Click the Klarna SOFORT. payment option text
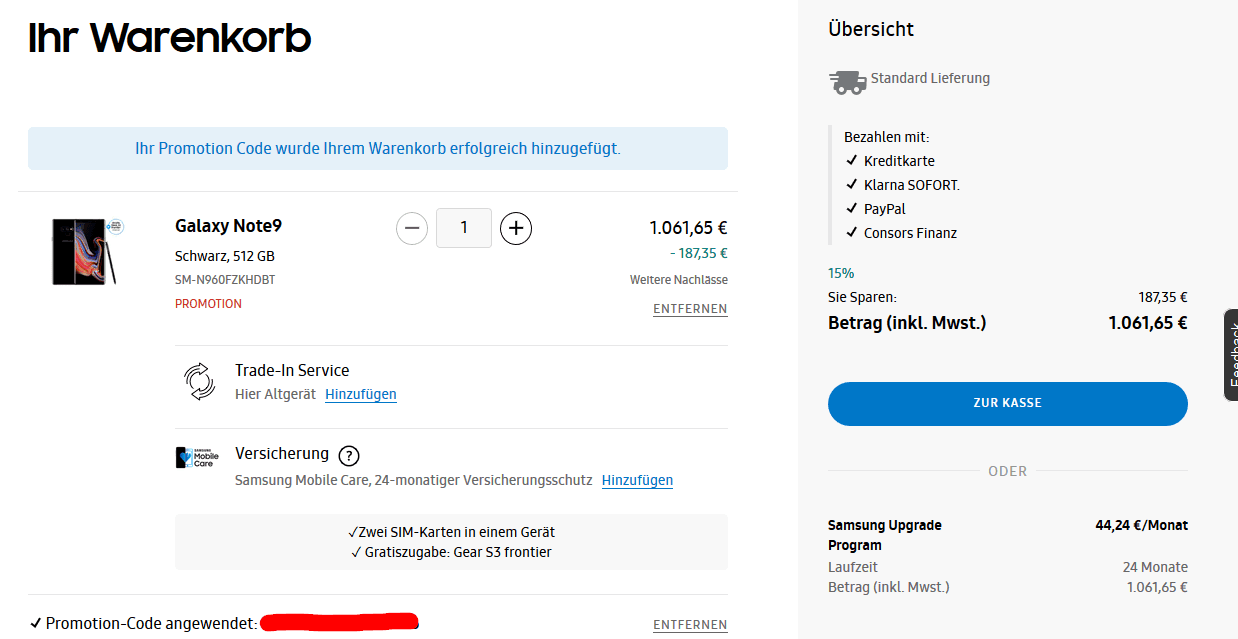Screen dimensions: 1238x639 click(912, 185)
